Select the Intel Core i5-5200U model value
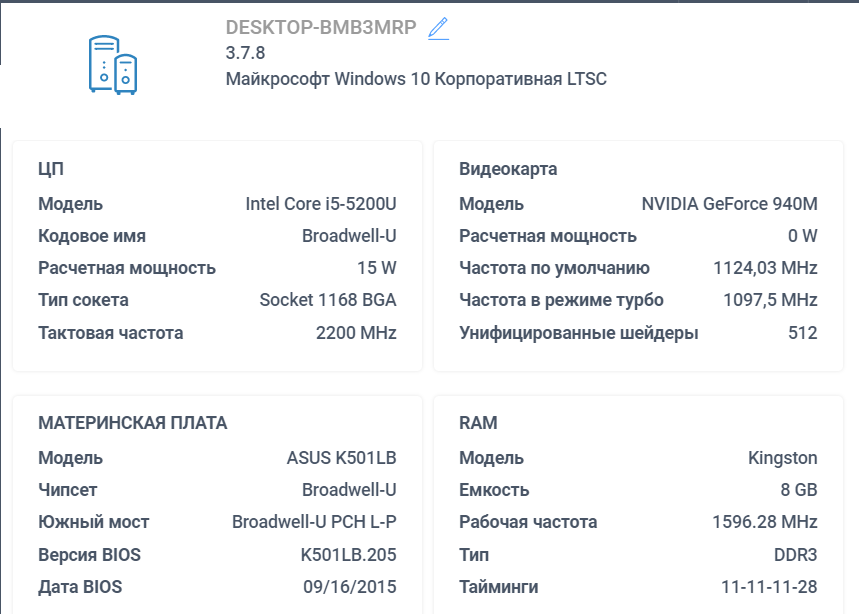The width and height of the screenshot is (859, 614). pyautogui.click(x=321, y=204)
